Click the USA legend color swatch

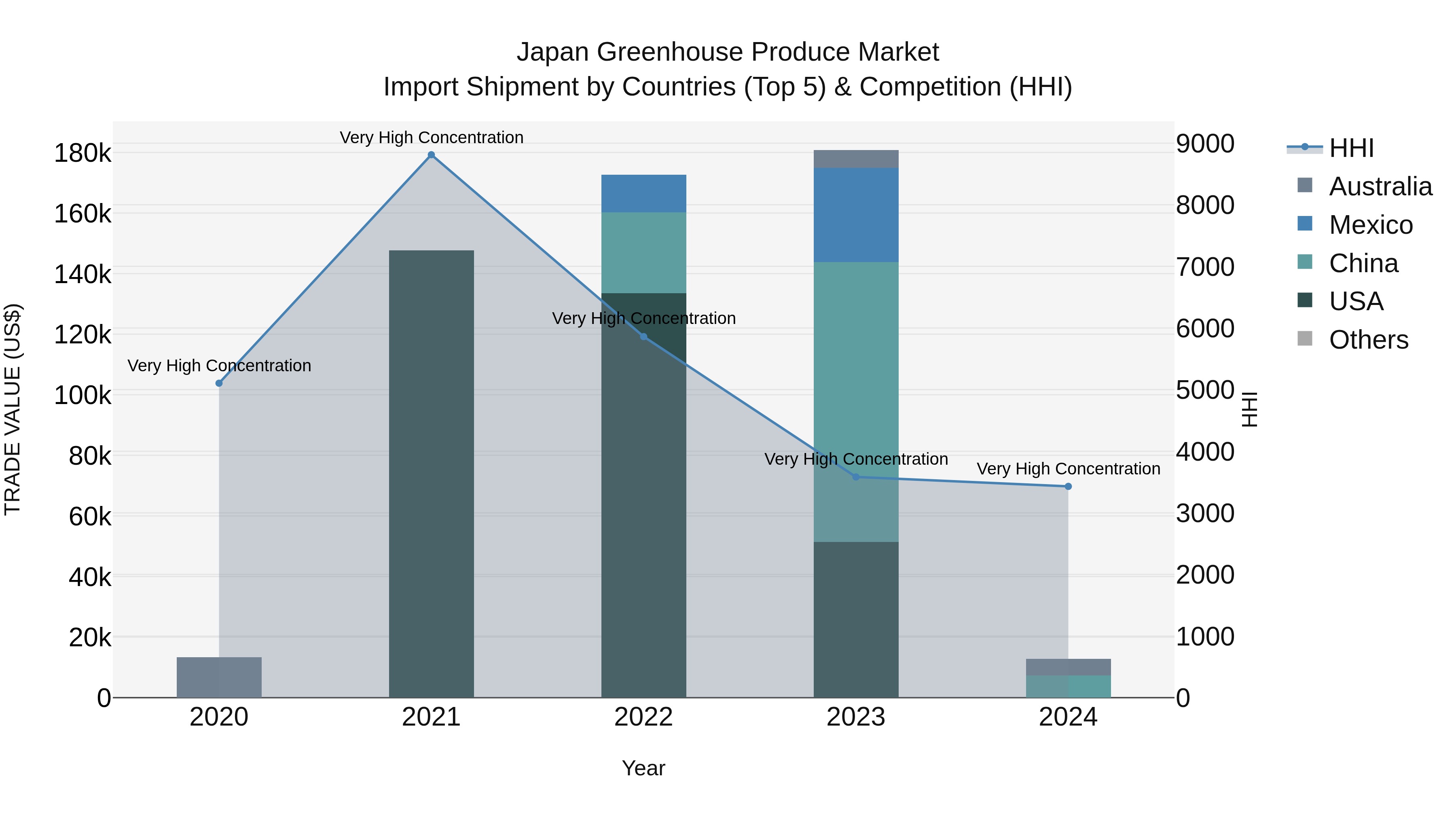[1304, 300]
